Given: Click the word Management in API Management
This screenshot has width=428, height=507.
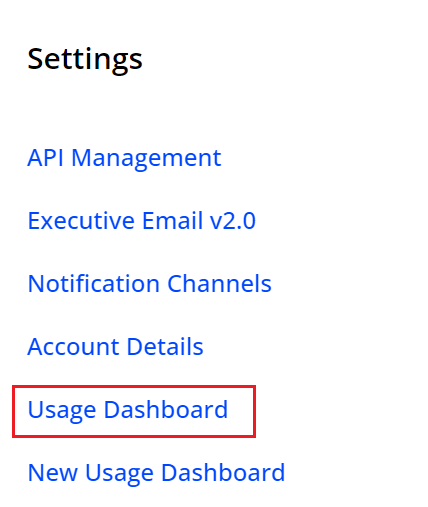Looking at the screenshot, I should pos(146,159).
